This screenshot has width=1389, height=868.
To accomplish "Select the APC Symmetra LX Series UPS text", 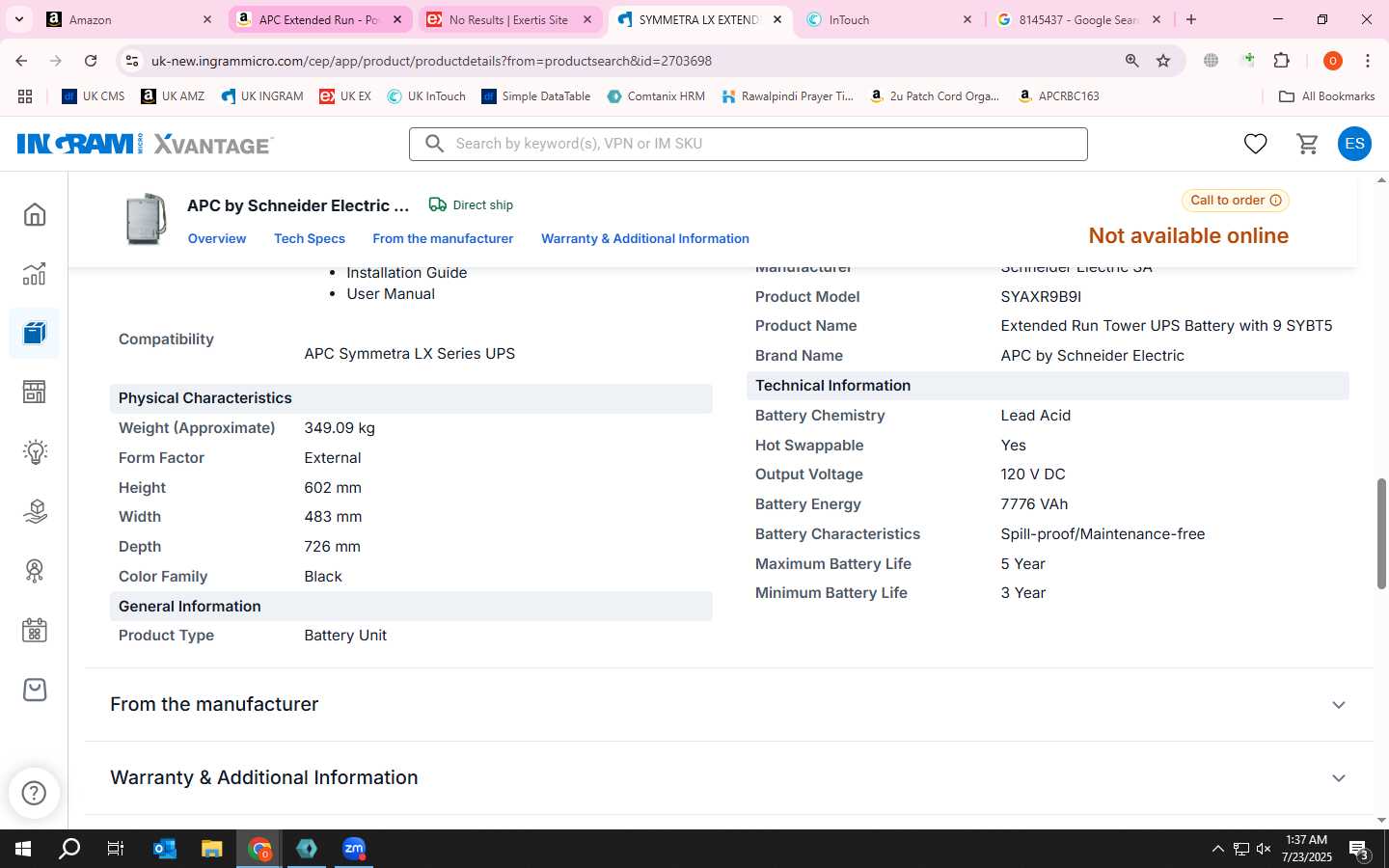I will click(410, 354).
